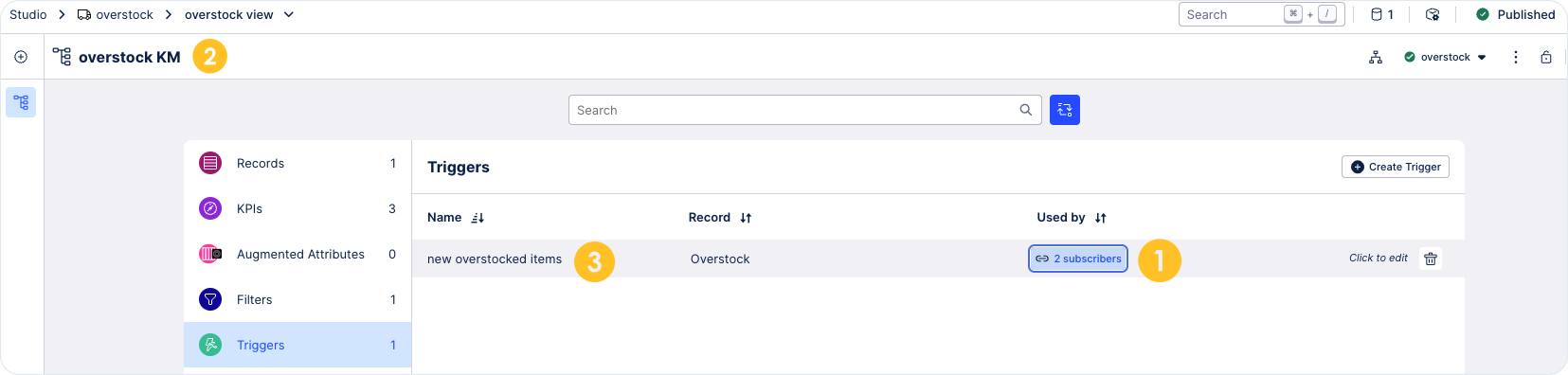Image resolution: width=1568 pixels, height=375 pixels.
Task: Click the delete trash icon for trigger row
Action: click(1431, 259)
